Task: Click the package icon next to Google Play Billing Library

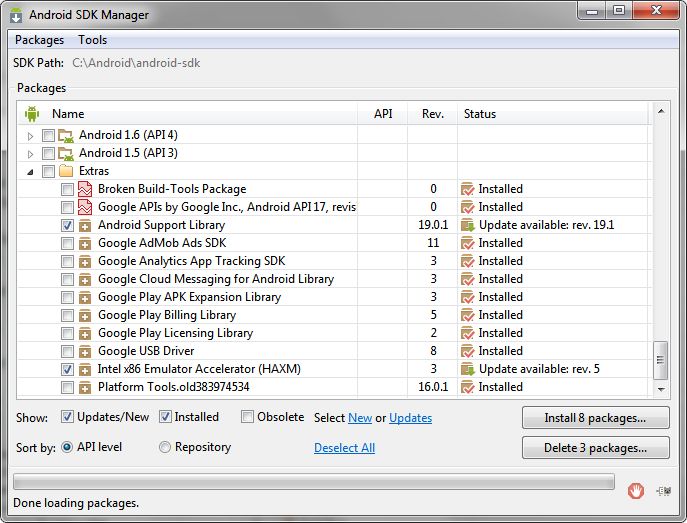Action: (x=85, y=315)
